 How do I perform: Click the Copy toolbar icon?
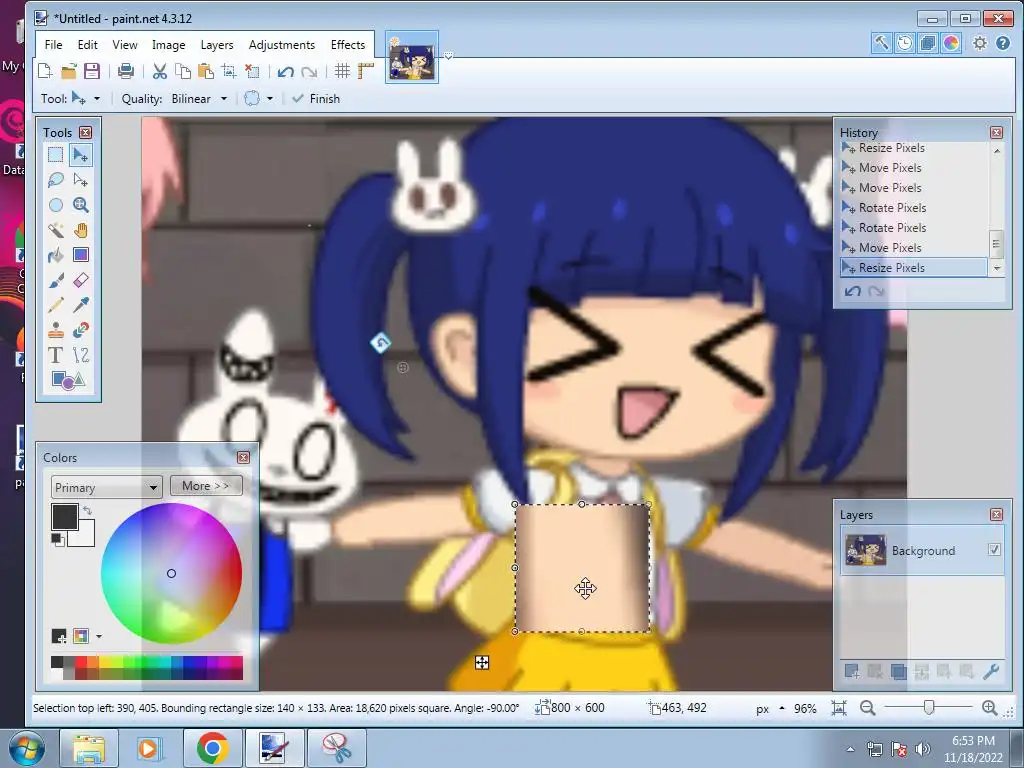(183, 71)
